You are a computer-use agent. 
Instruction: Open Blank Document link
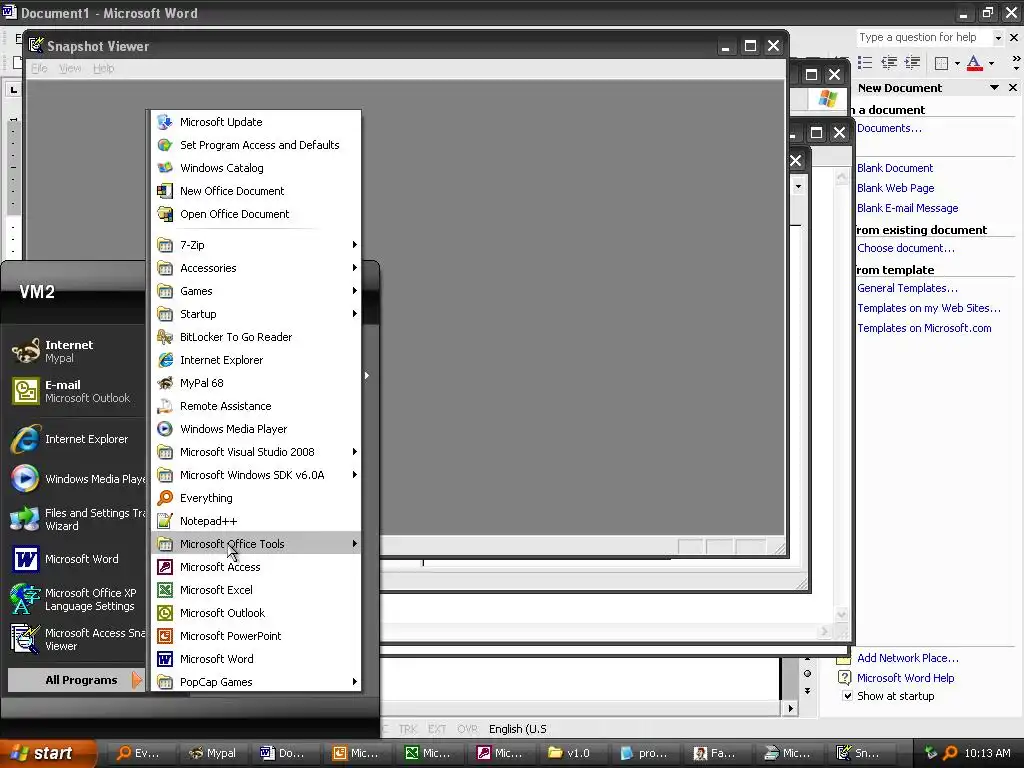(x=895, y=168)
